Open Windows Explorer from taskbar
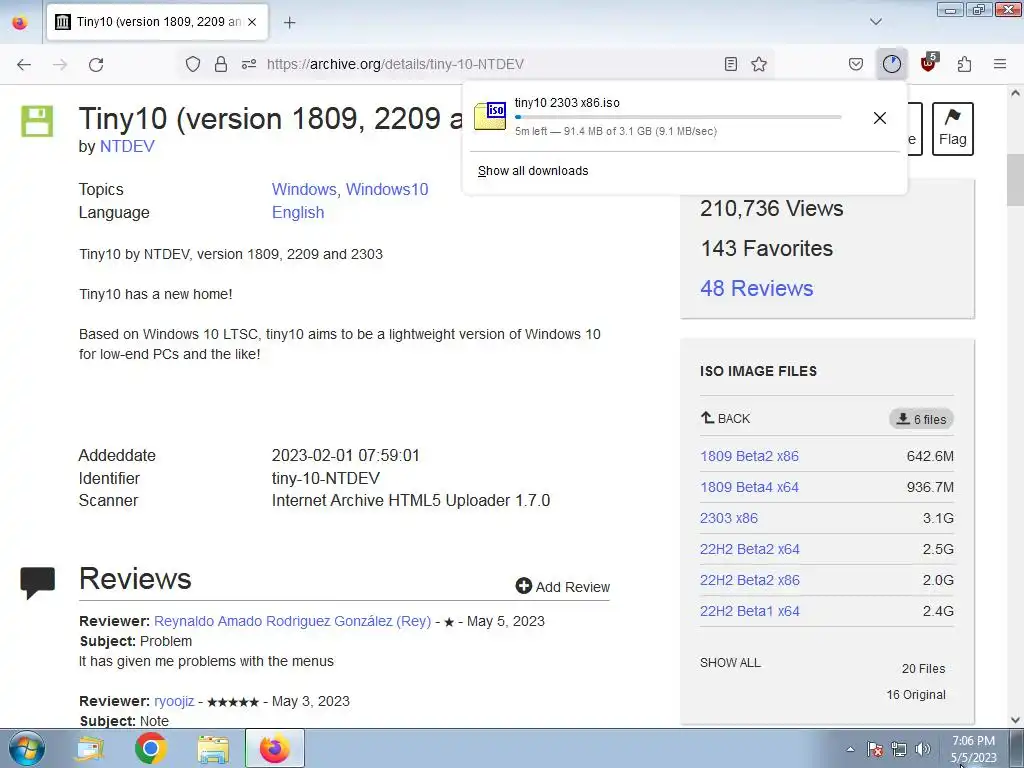The width and height of the screenshot is (1024, 768). click(213, 748)
